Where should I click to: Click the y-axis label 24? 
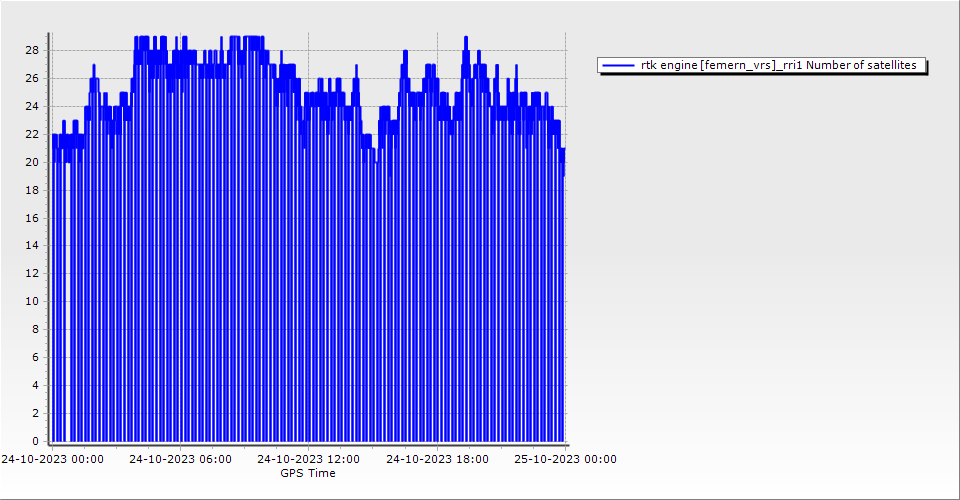tap(32, 106)
